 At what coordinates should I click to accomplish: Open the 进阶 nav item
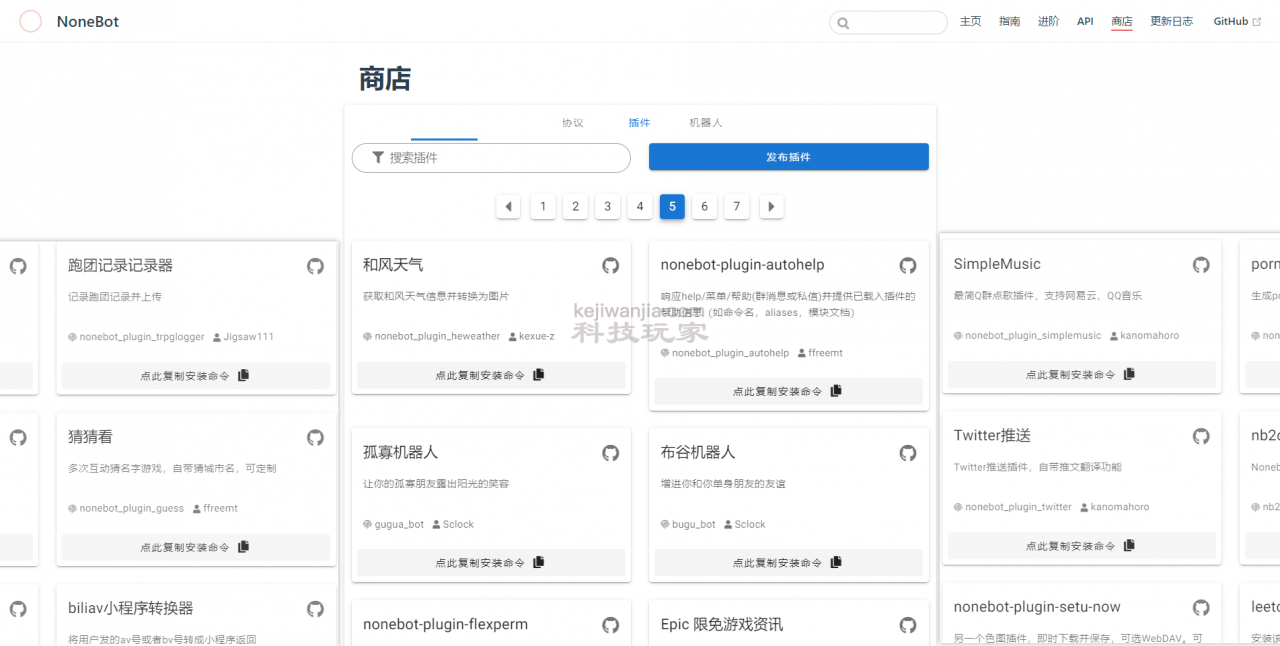click(1048, 21)
